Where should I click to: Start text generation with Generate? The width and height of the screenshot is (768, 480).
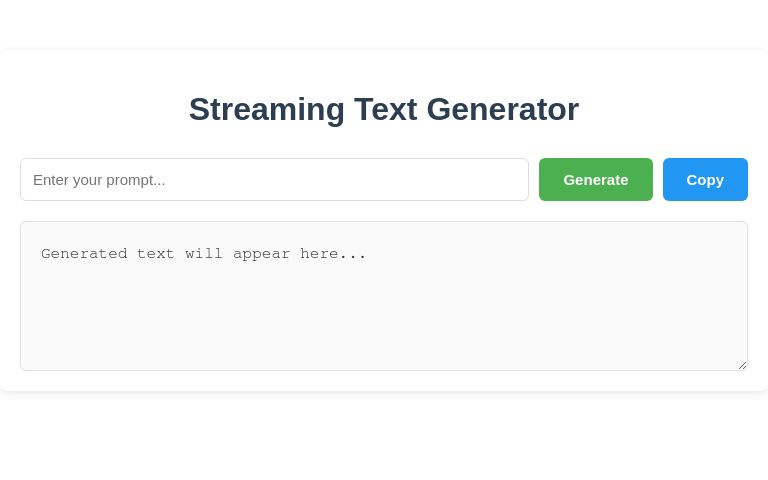click(x=595, y=180)
